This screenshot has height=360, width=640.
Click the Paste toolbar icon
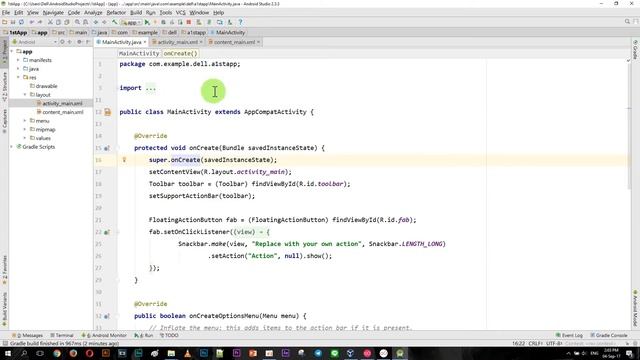coord(67,22)
